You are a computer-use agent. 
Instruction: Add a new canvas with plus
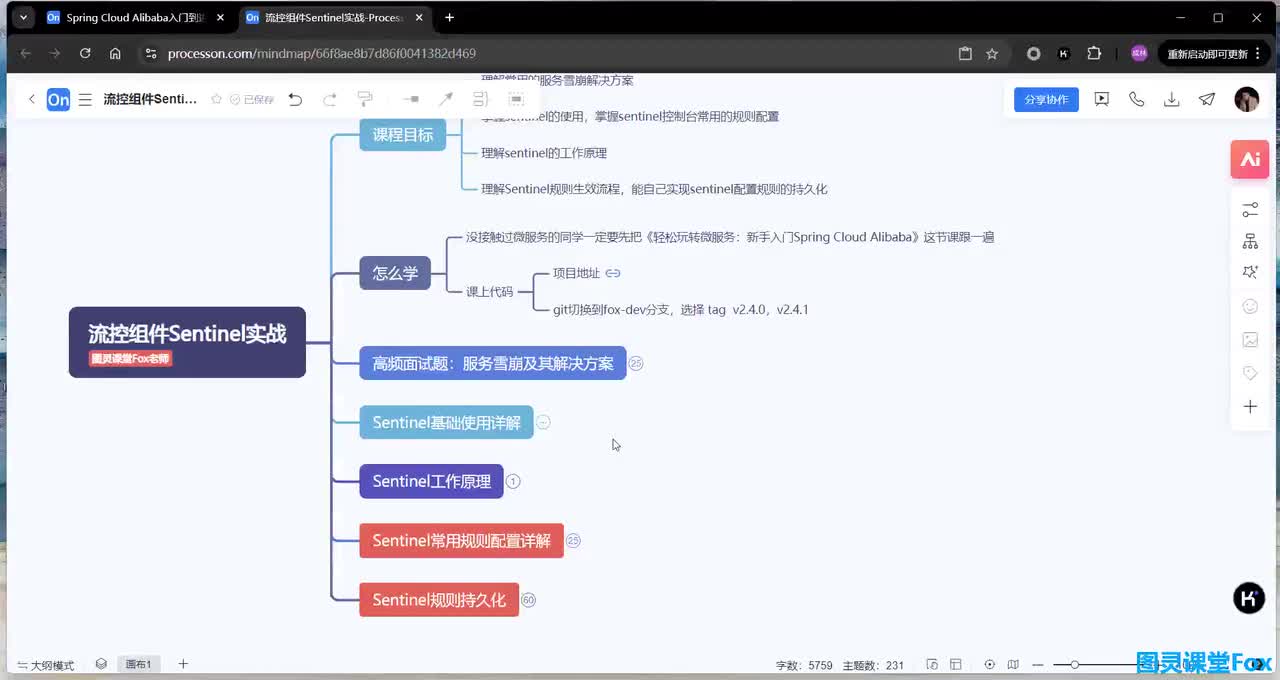click(x=183, y=664)
